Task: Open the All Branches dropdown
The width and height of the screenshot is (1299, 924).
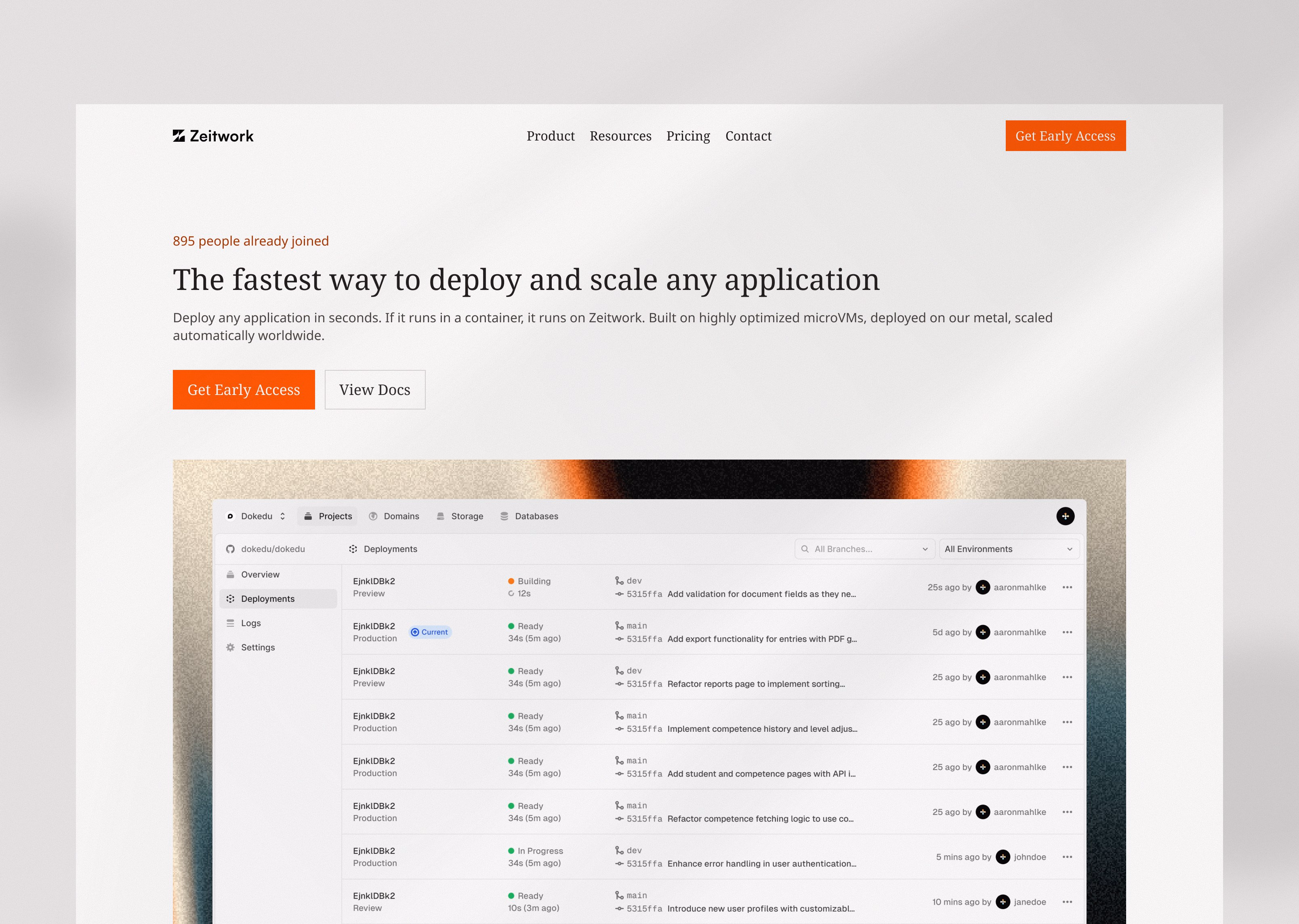Action: tap(865, 549)
